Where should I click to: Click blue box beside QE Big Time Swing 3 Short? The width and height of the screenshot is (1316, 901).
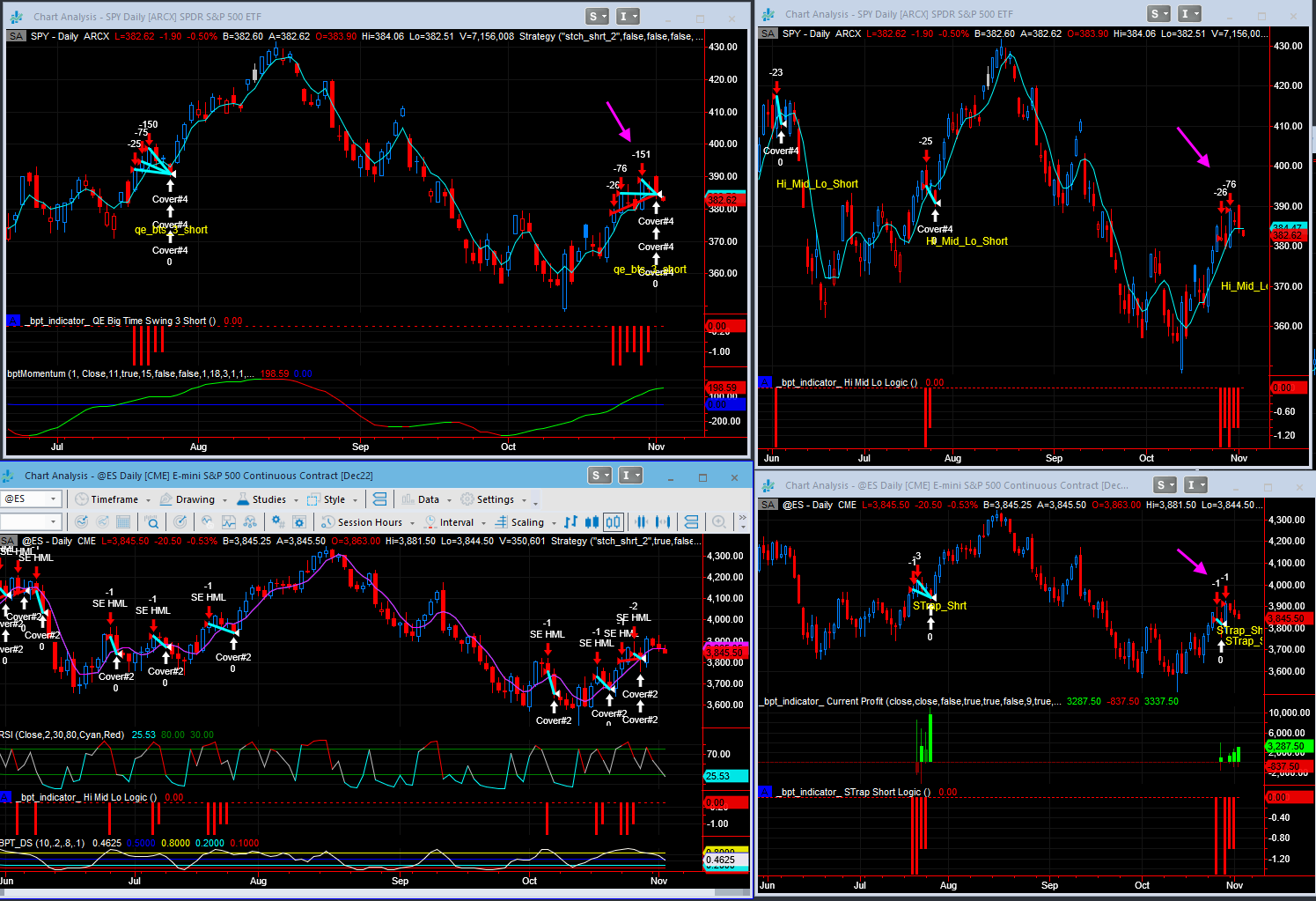[x=13, y=321]
